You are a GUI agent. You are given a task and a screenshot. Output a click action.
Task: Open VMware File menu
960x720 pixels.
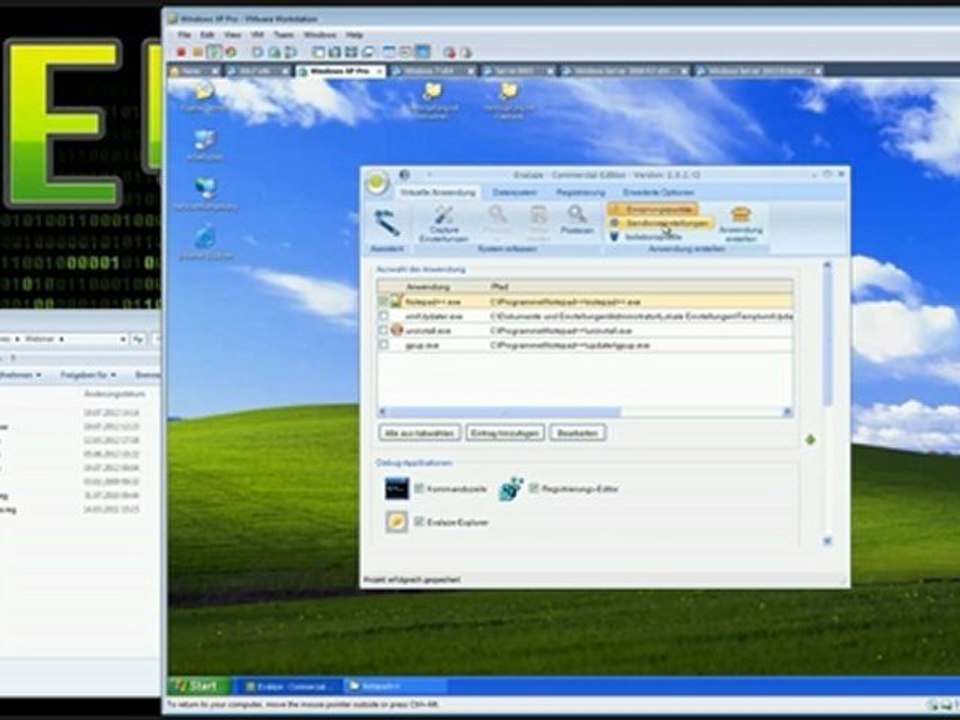click(184, 35)
